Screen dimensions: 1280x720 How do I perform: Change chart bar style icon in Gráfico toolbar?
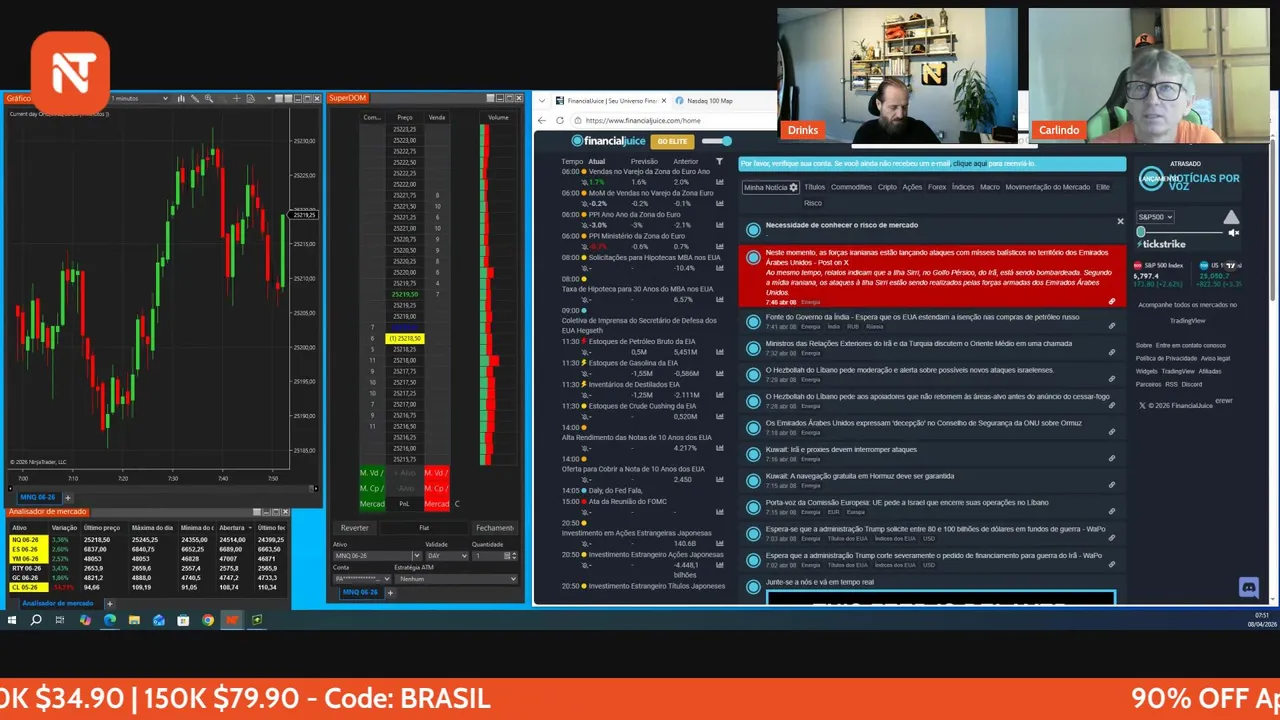coord(181,98)
